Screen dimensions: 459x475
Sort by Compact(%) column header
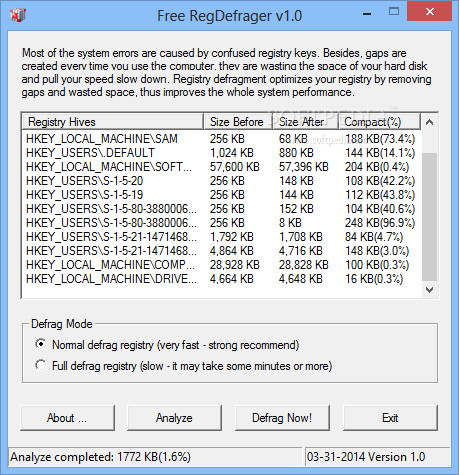pyautogui.click(x=379, y=122)
